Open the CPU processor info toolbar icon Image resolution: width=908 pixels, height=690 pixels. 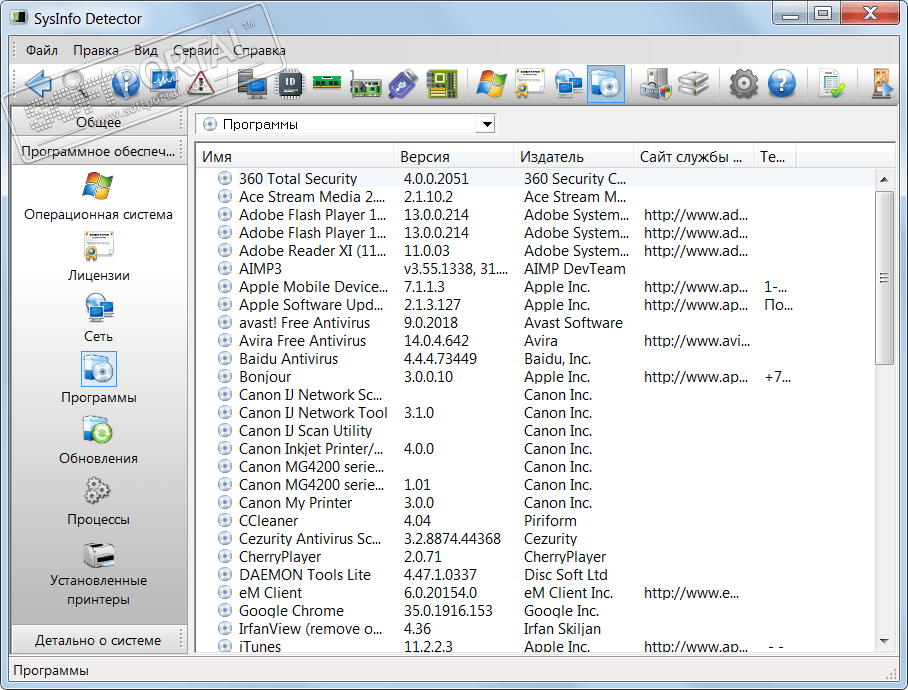click(x=289, y=85)
